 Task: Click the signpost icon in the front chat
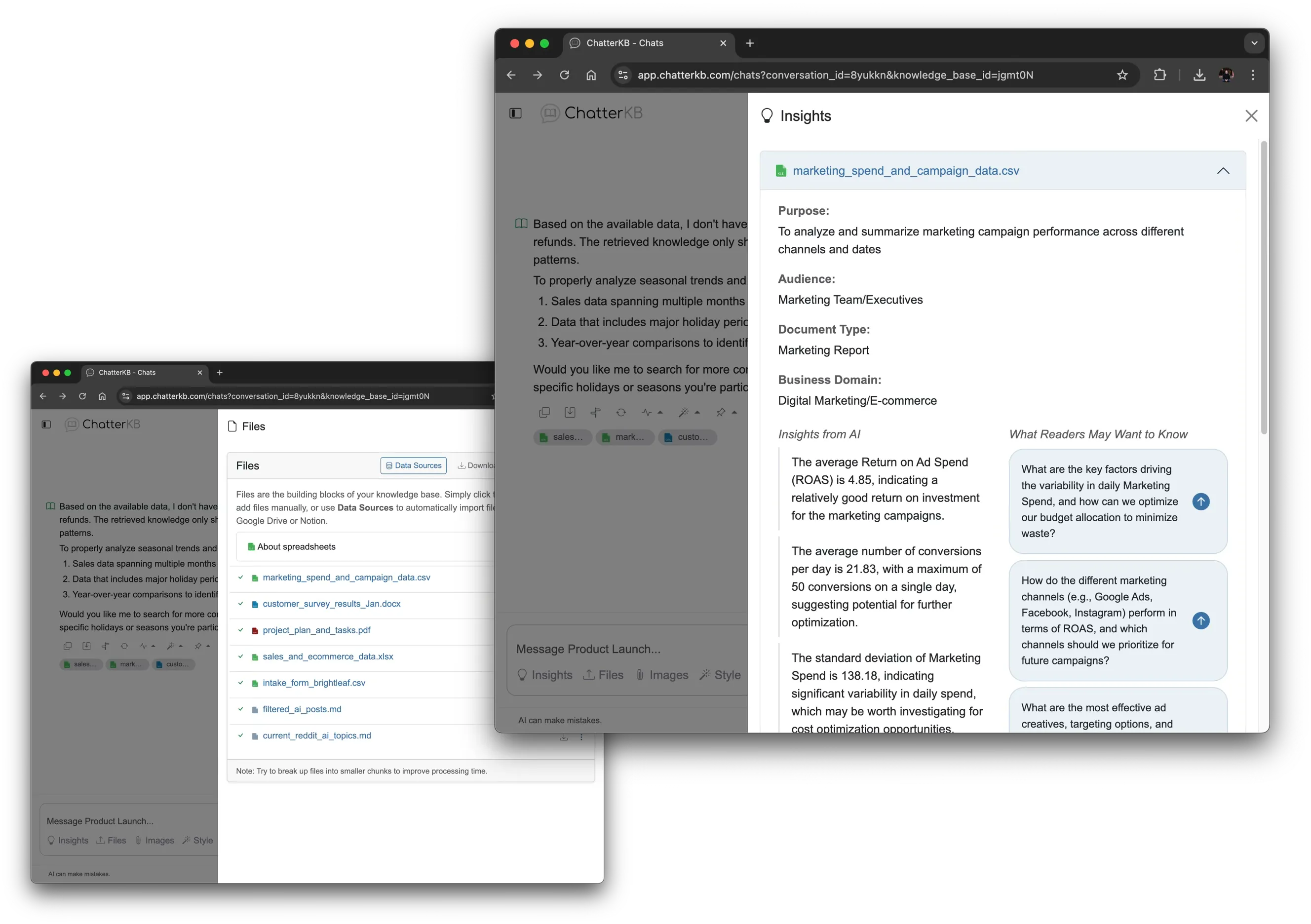tap(595, 412)
